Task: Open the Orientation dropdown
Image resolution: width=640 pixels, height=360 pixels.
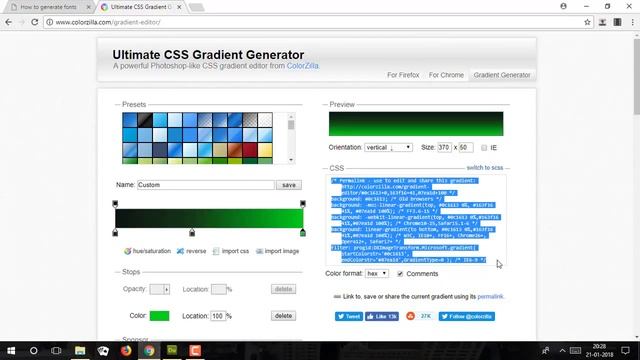Action: pos(388,147)
